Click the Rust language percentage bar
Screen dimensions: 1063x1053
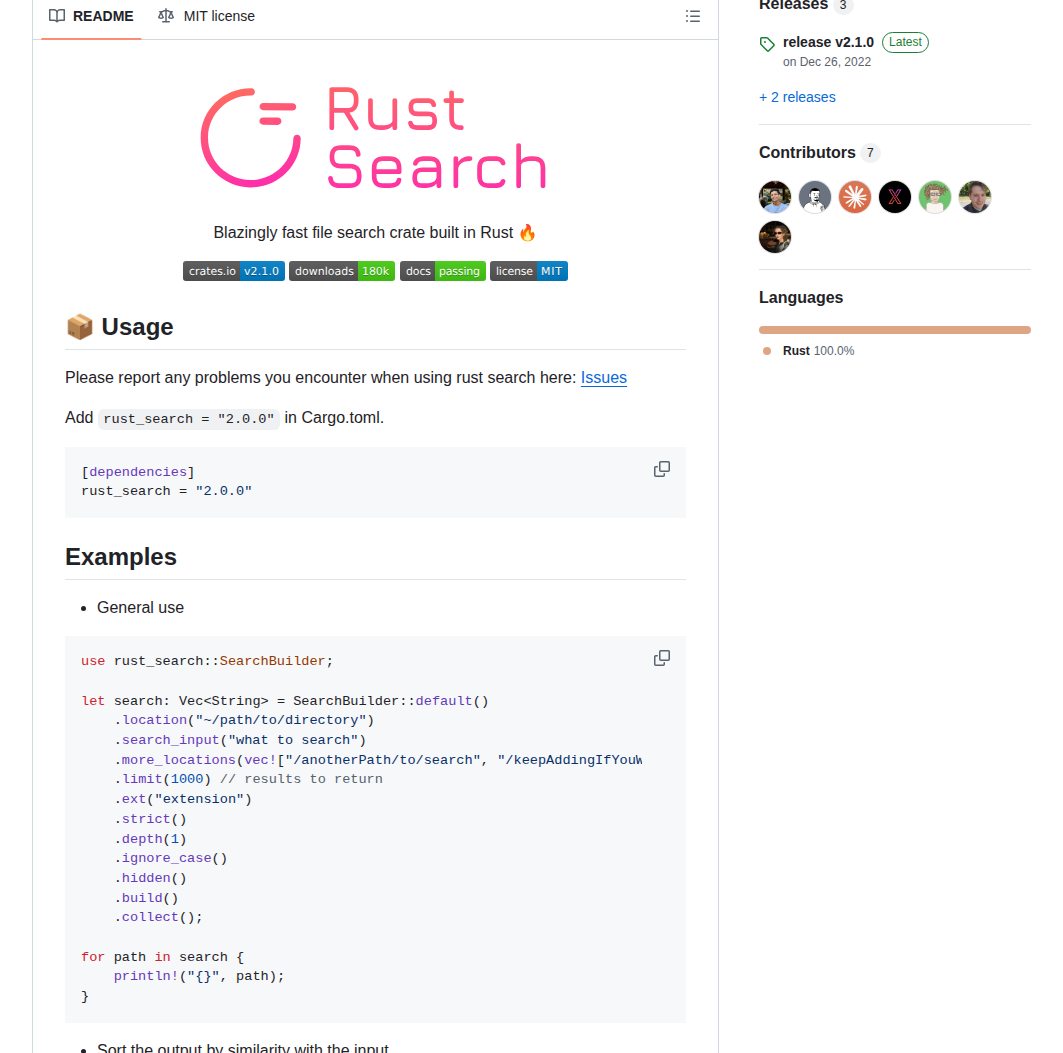pyautogui.click(x=894, y=329)
